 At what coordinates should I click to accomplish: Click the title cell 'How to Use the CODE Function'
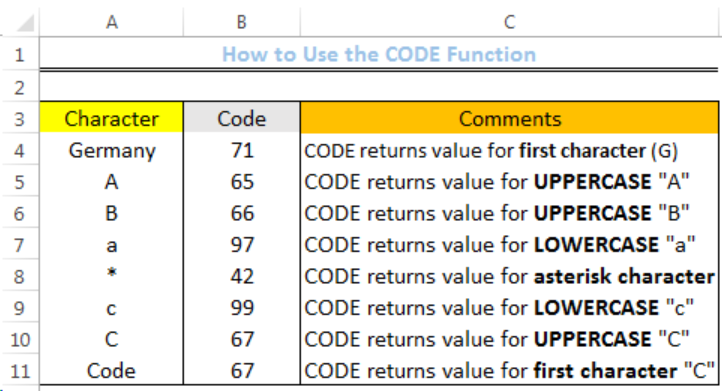(379, 54)
